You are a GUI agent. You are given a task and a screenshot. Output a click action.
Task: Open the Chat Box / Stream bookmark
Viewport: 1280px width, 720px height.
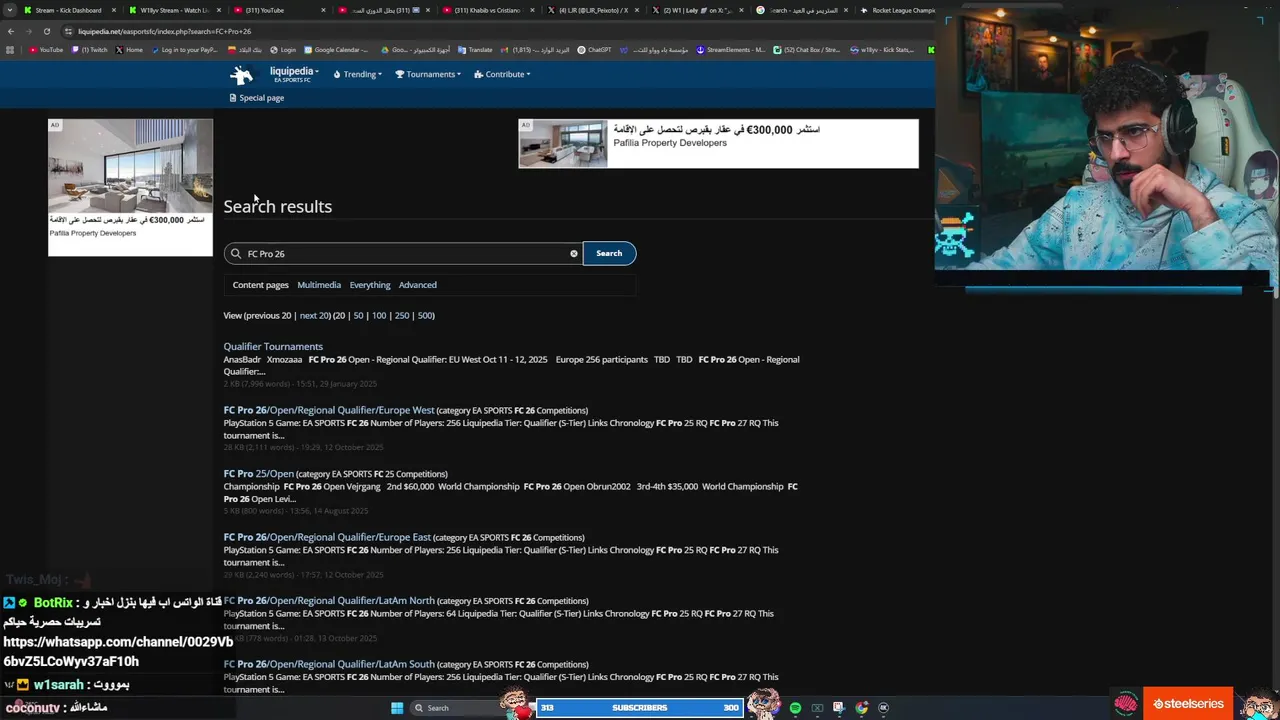(x=806, y=50)
